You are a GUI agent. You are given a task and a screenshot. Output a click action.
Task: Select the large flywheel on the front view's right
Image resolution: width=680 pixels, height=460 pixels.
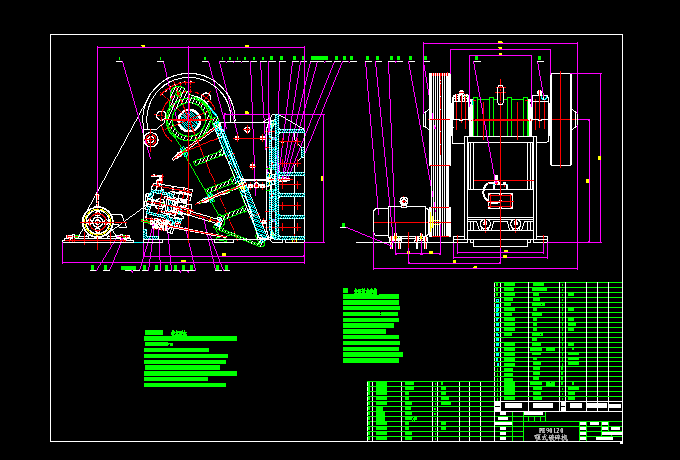561,119
